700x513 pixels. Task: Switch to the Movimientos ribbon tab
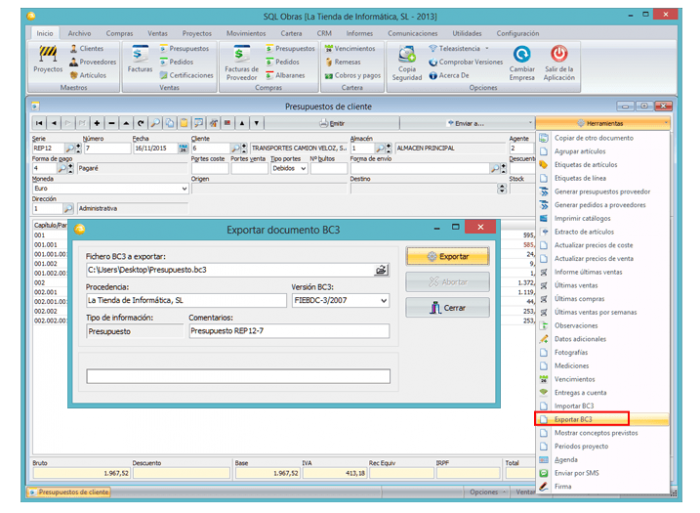pyautogui.click(x=246, y=33)
